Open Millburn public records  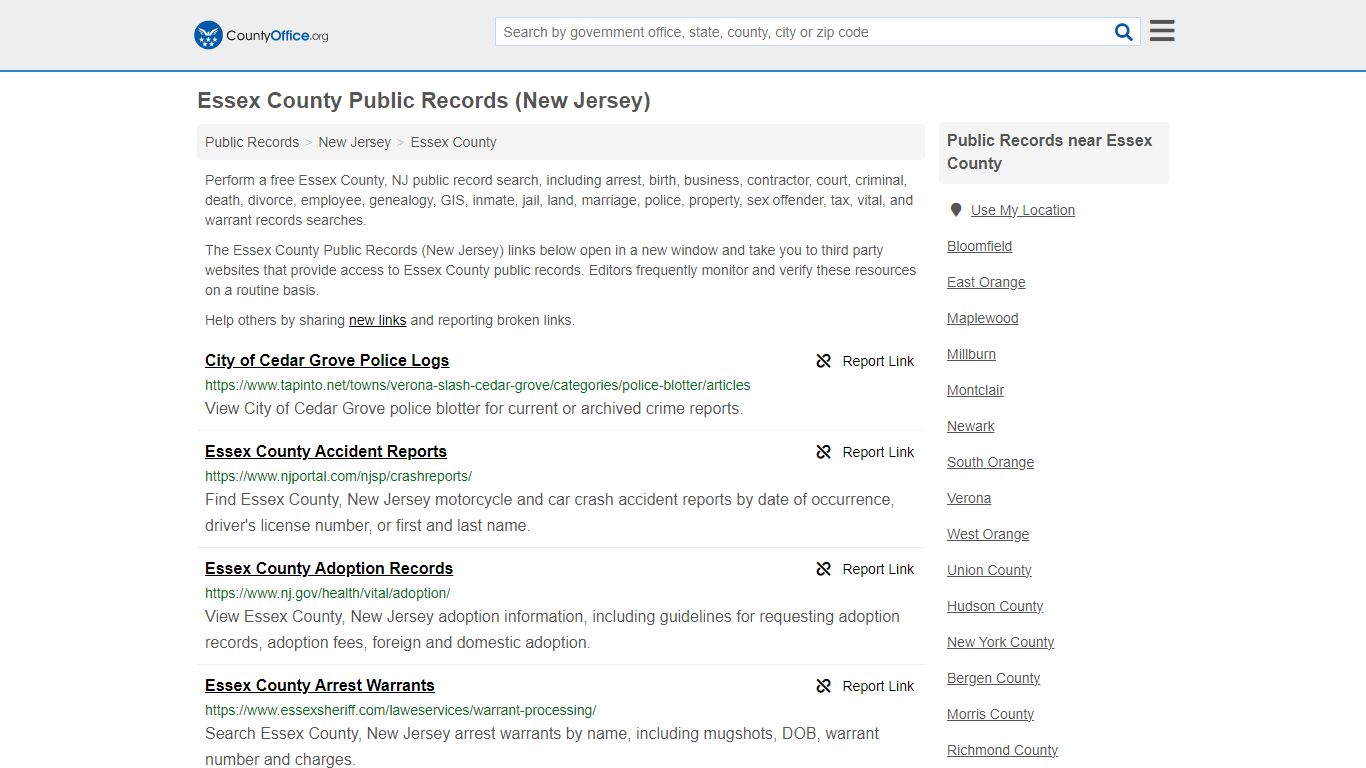click(x=971, y=354)
